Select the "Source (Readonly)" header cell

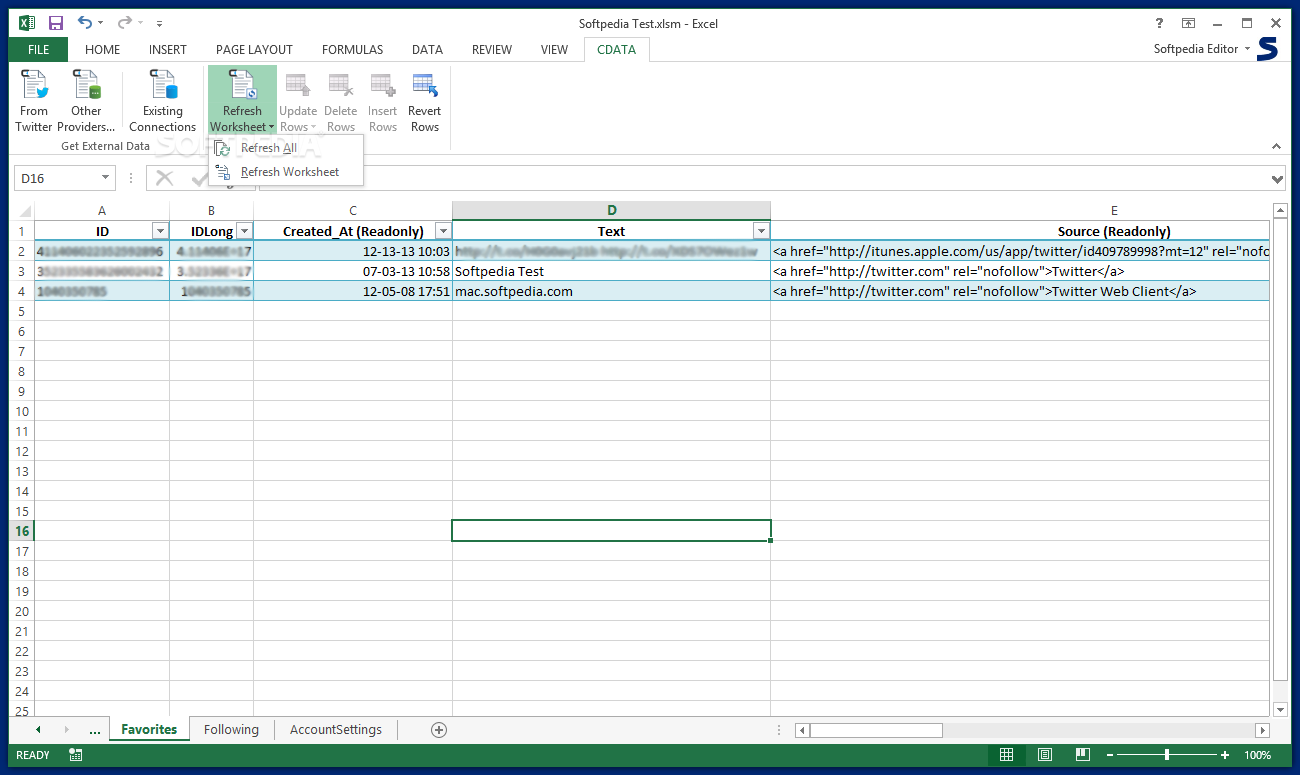[x=1020, y=231]
